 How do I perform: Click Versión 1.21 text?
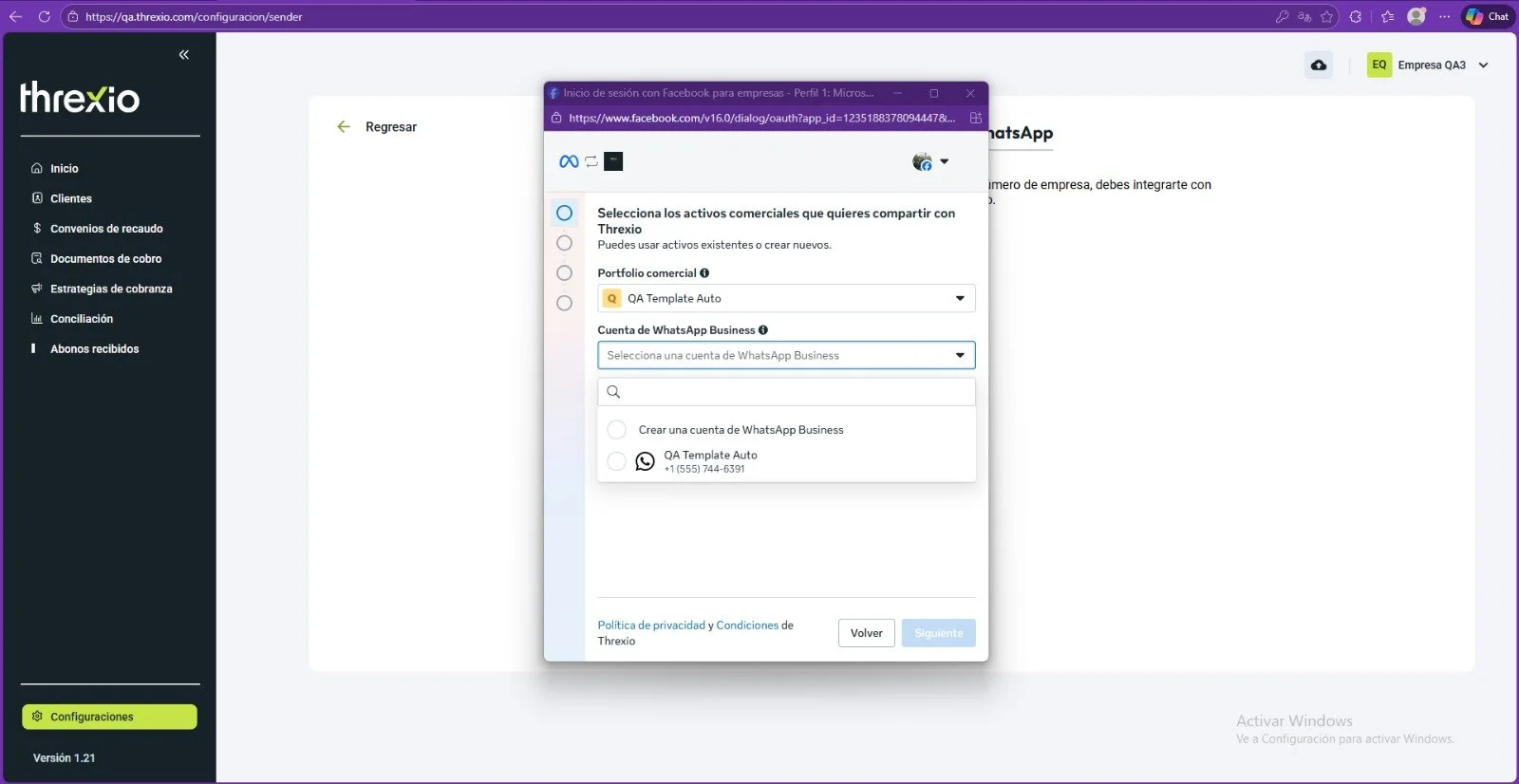[64, 758]
